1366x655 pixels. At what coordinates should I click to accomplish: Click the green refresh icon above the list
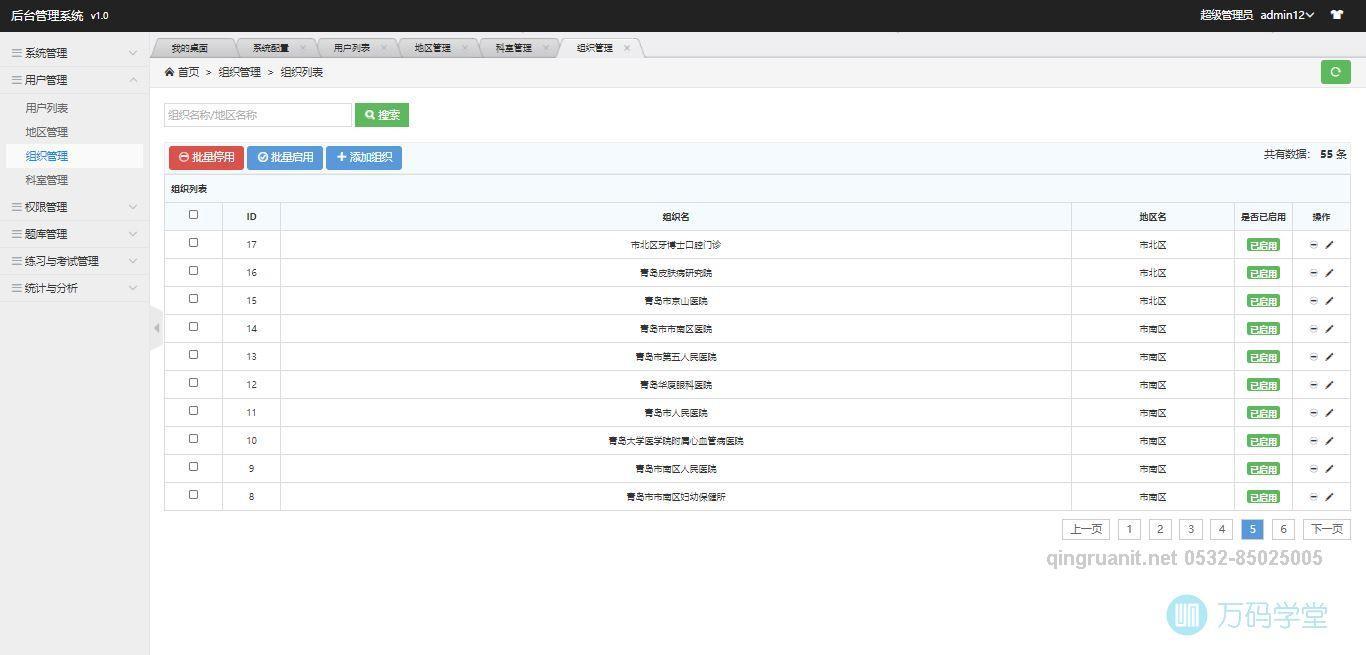pyautogui.click(x=1336, y=72)
